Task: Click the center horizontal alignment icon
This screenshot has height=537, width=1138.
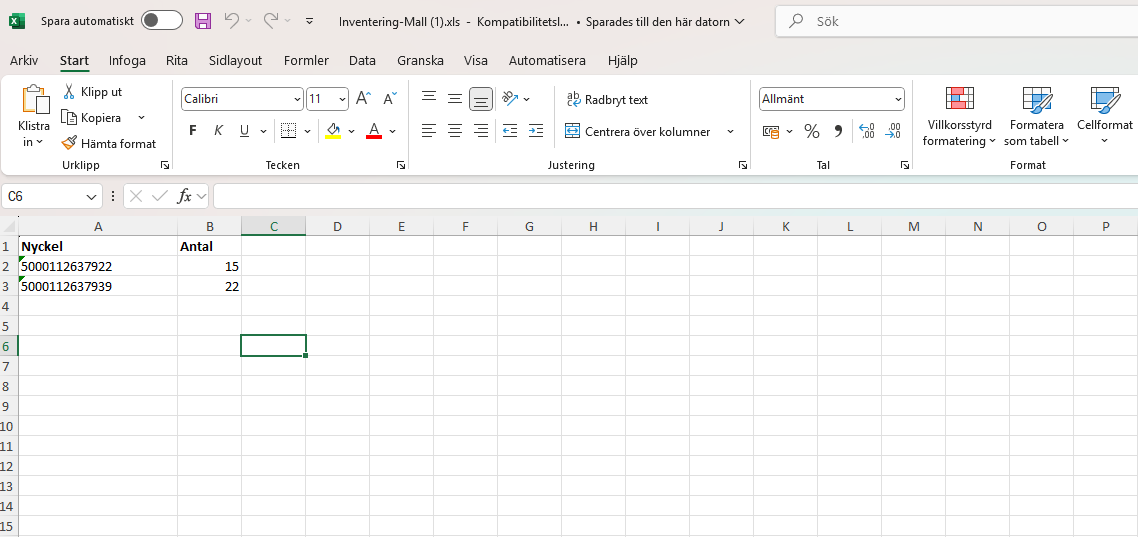Action: (x=455, y=131)
